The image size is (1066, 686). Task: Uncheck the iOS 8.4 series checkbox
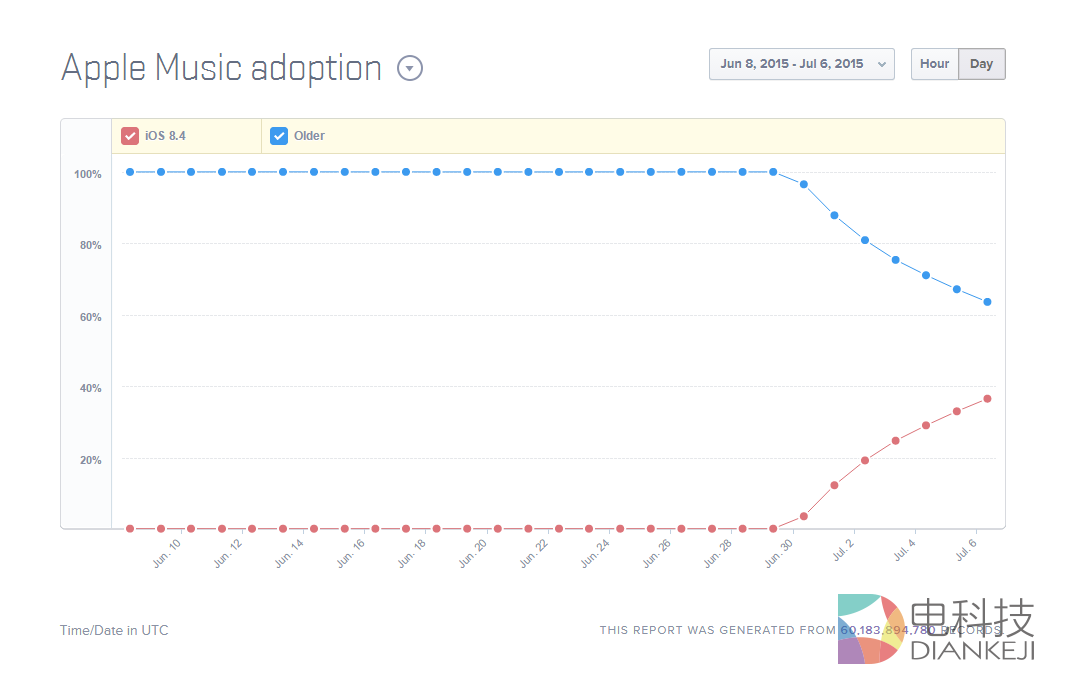[130, 136]
